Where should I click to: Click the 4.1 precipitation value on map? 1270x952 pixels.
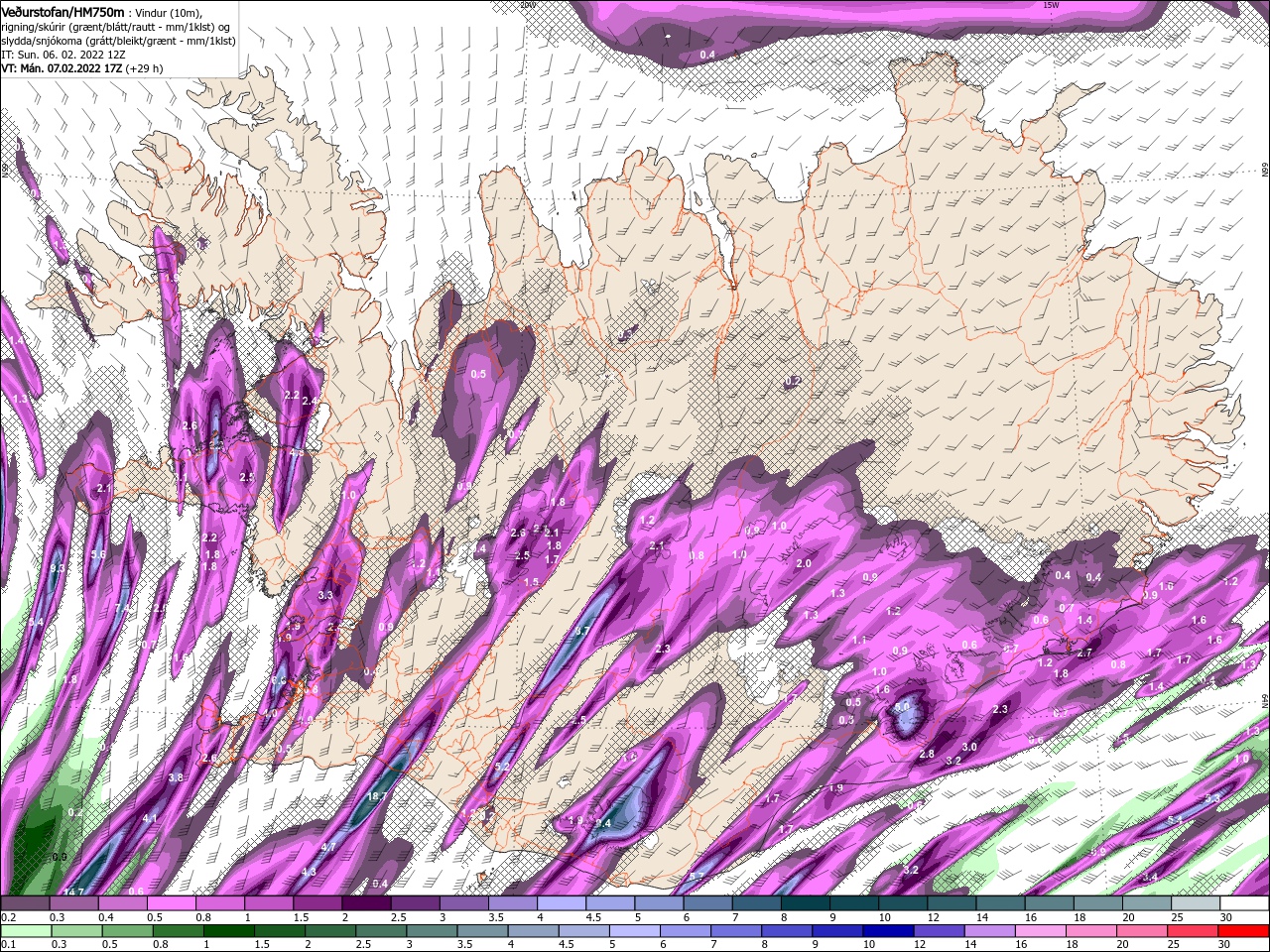click(150, 818)
